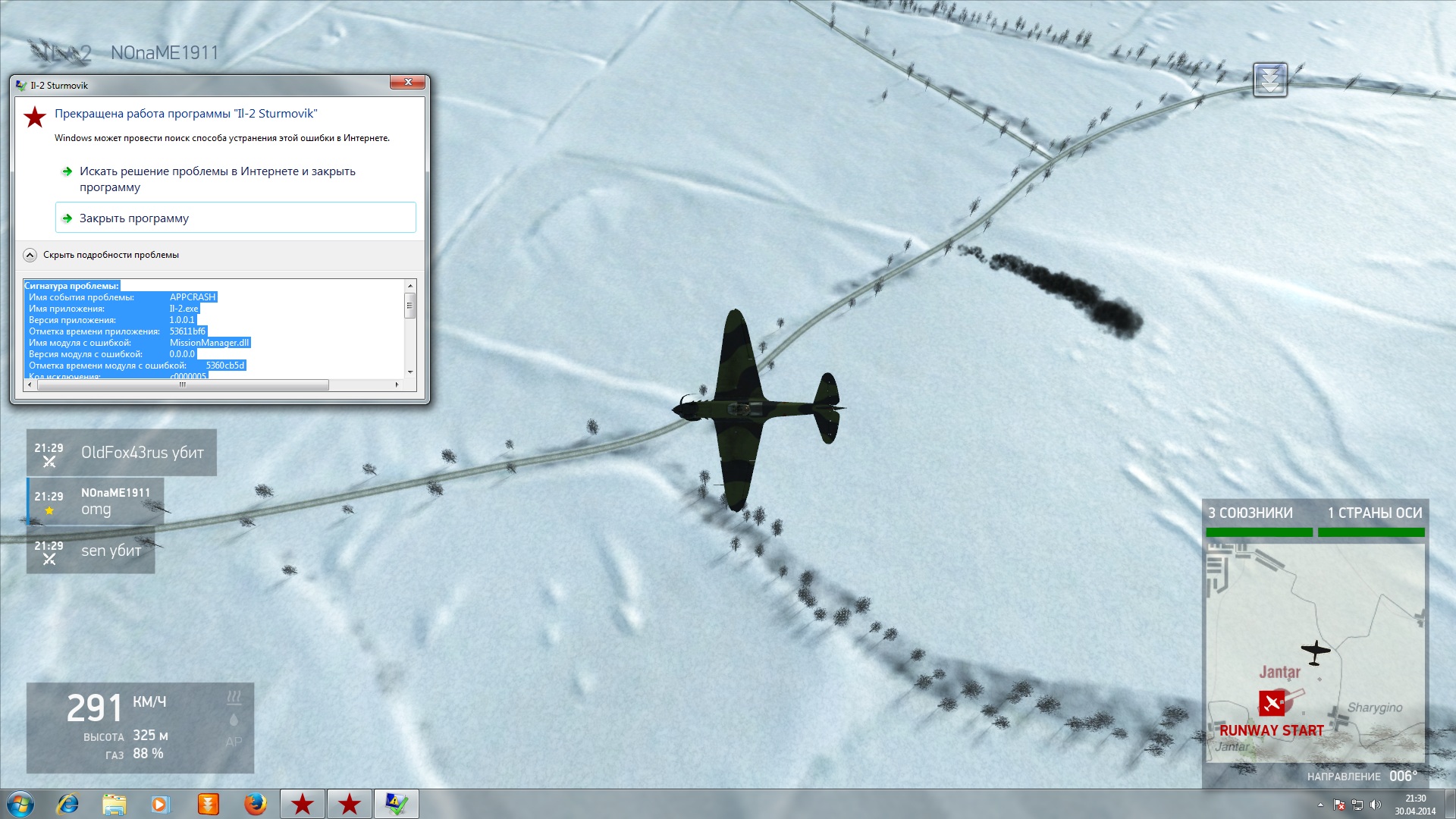This screenshot has height=819, width=1456.
Task: Click left arrow of details horizontal scrollbar
Action: [x=30, y=384]
